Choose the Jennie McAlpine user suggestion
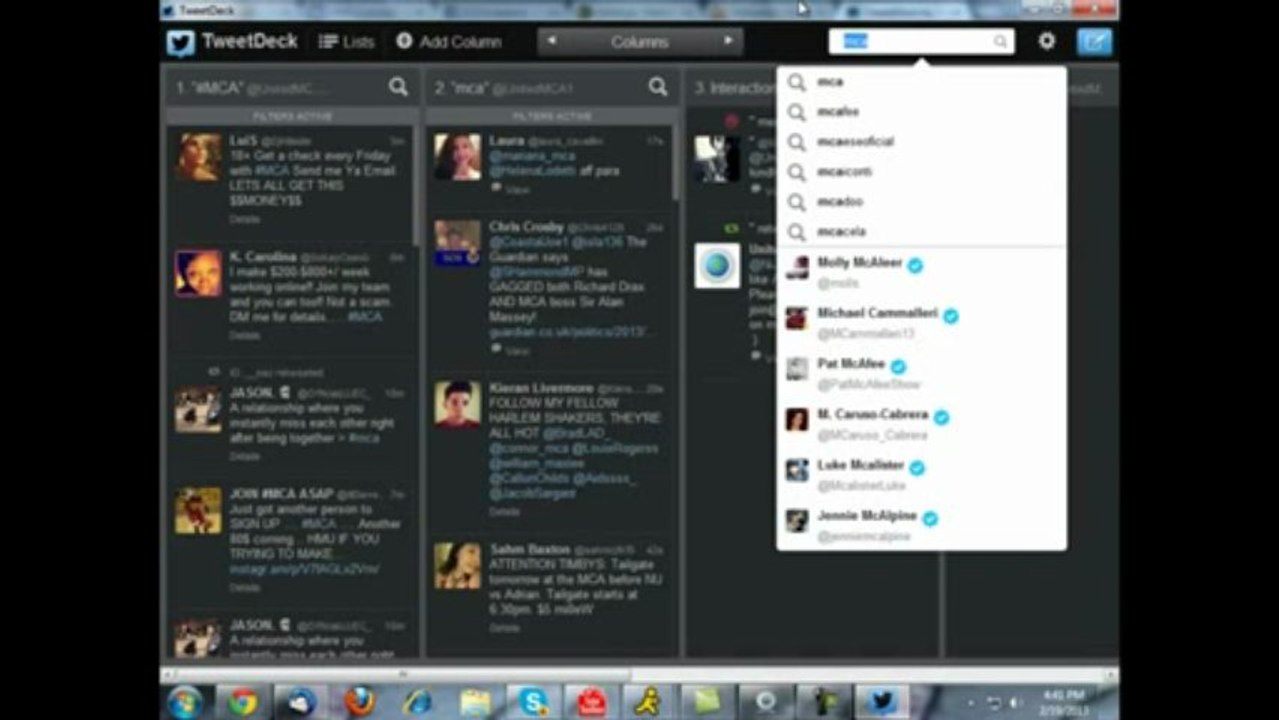 point(921,526)
